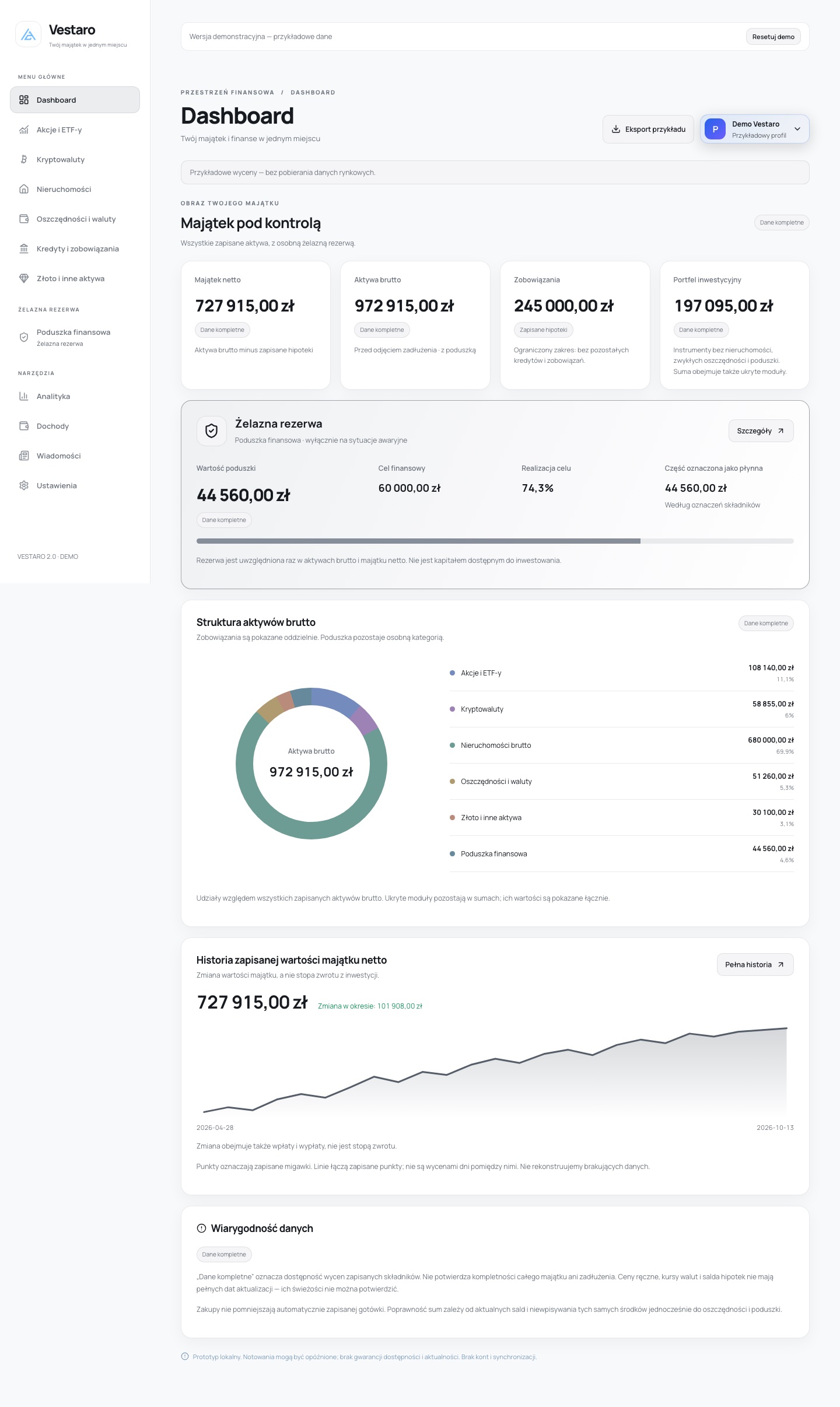Click the Nieruchomości brutto legend color dot

(452, 745)
